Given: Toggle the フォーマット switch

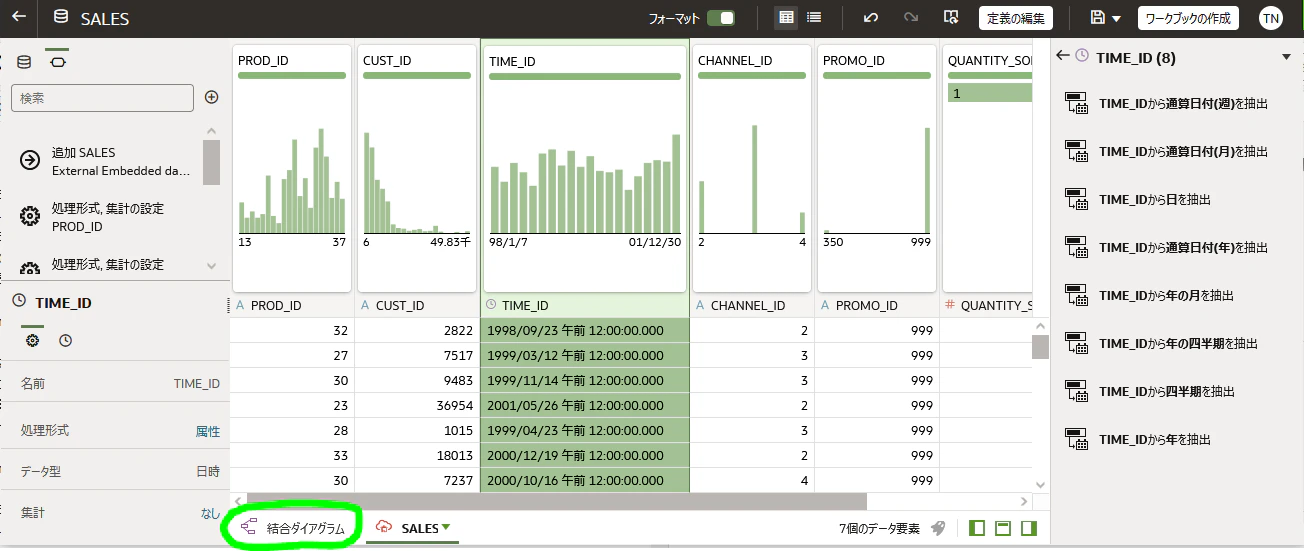Looking at the screenshot, I should click(721, 18).
